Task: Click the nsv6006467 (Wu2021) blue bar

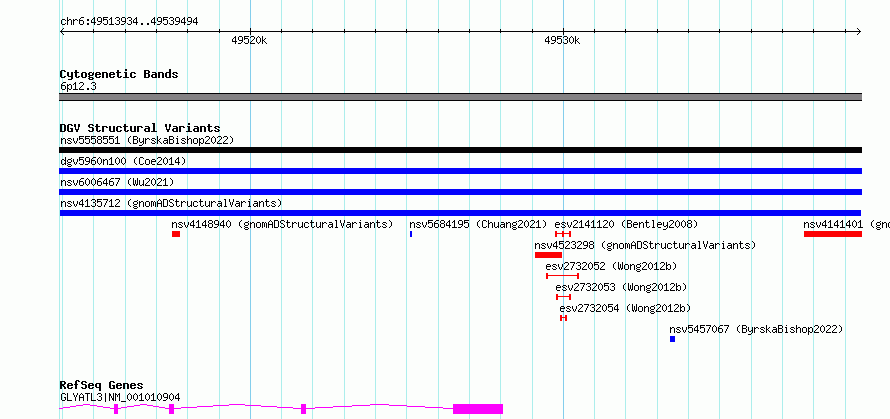Action: pyautogui.click(x=460, y=192)
